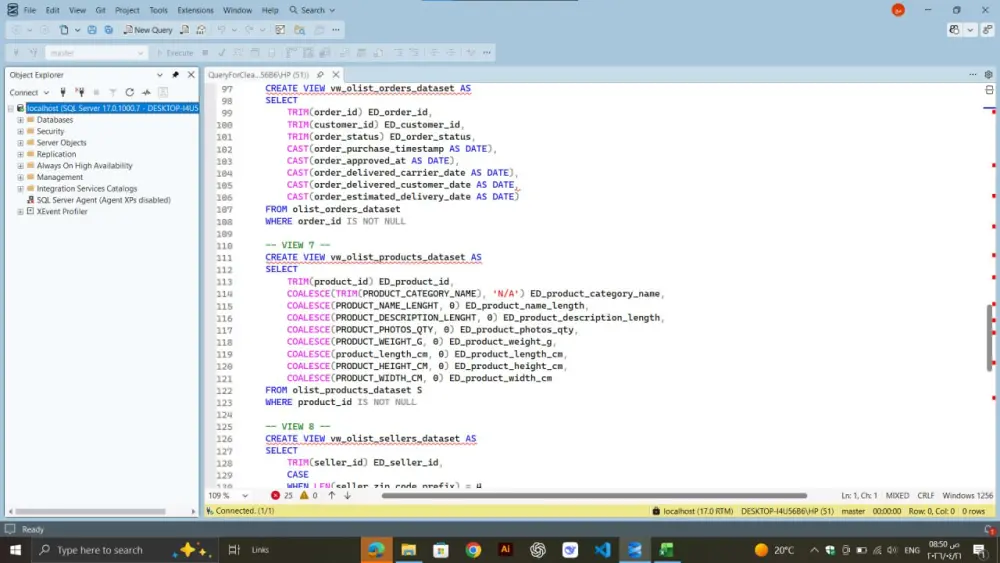The width and height of the screenshot is (1000, 563).
Task: Click the filter icon in Object Explorer
Action: (x=113, y=92)
